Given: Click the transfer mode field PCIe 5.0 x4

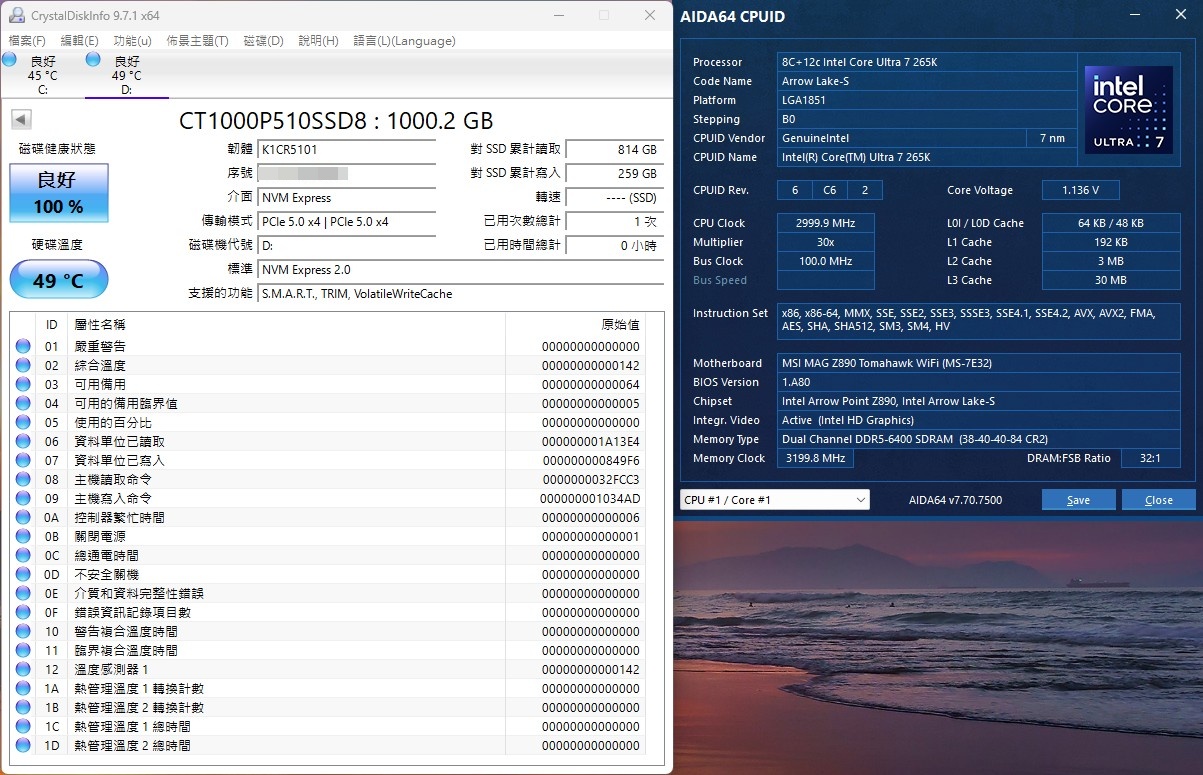Looking at the screenshot, I should 346,222.
